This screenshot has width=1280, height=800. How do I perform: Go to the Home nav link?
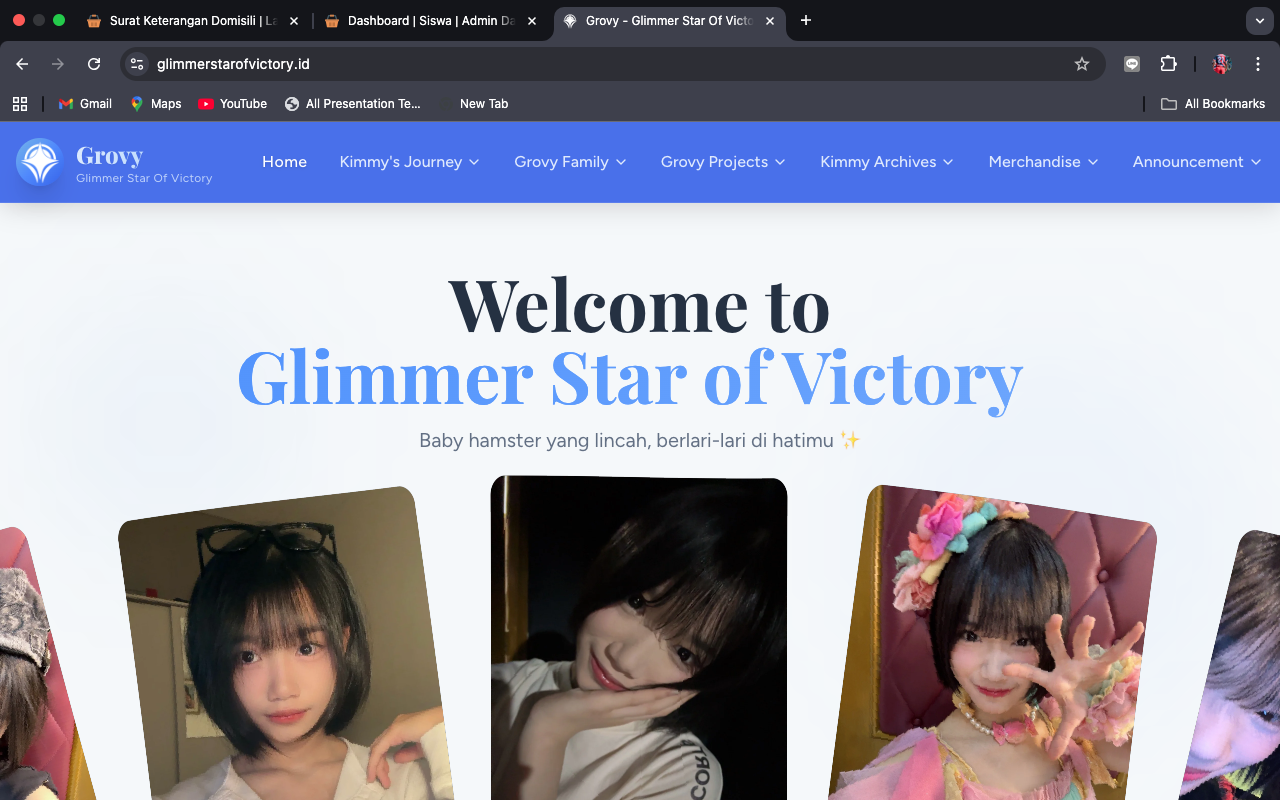click(x=284, y=162)
